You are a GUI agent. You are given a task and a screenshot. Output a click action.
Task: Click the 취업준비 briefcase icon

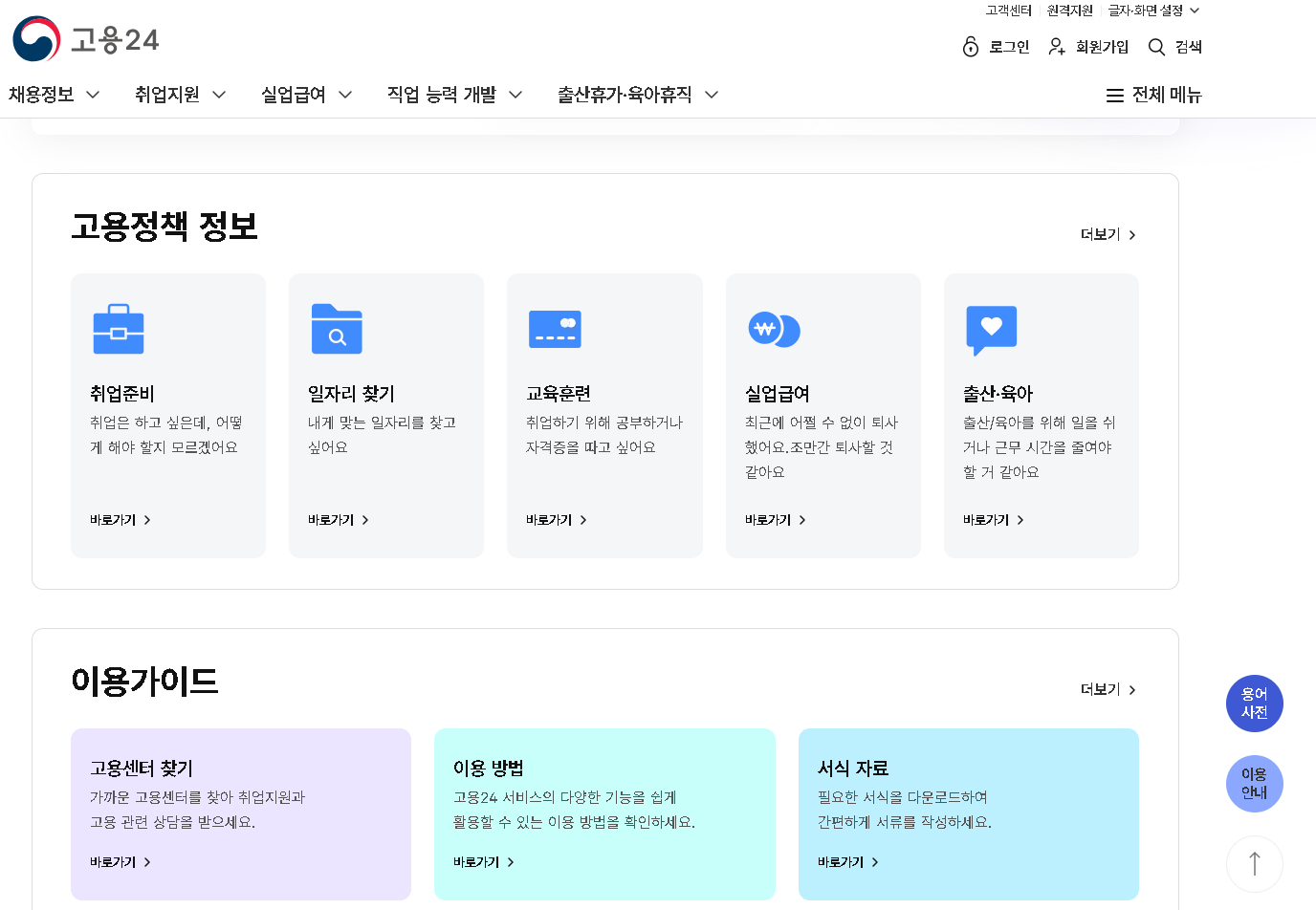click(119, 329)
